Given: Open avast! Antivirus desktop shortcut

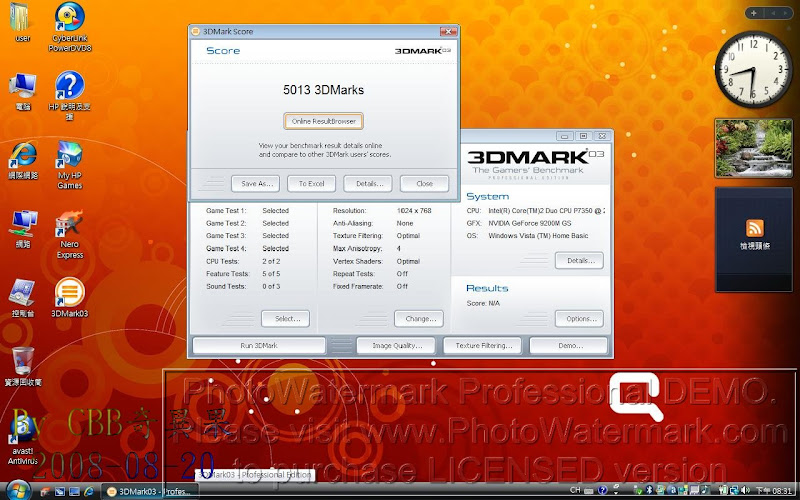Looking at the screenshot, I should pyautogui.click(x=23, y=440).
